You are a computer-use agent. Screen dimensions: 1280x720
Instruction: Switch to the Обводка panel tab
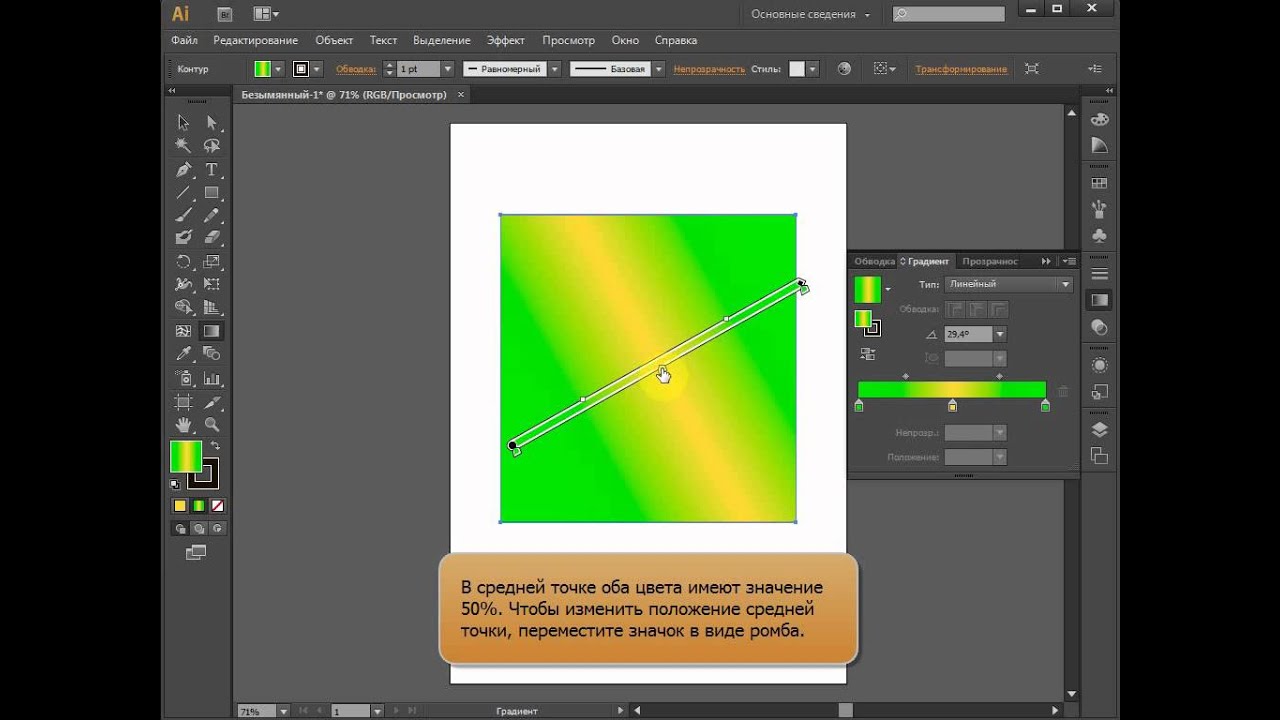[873, 261]
